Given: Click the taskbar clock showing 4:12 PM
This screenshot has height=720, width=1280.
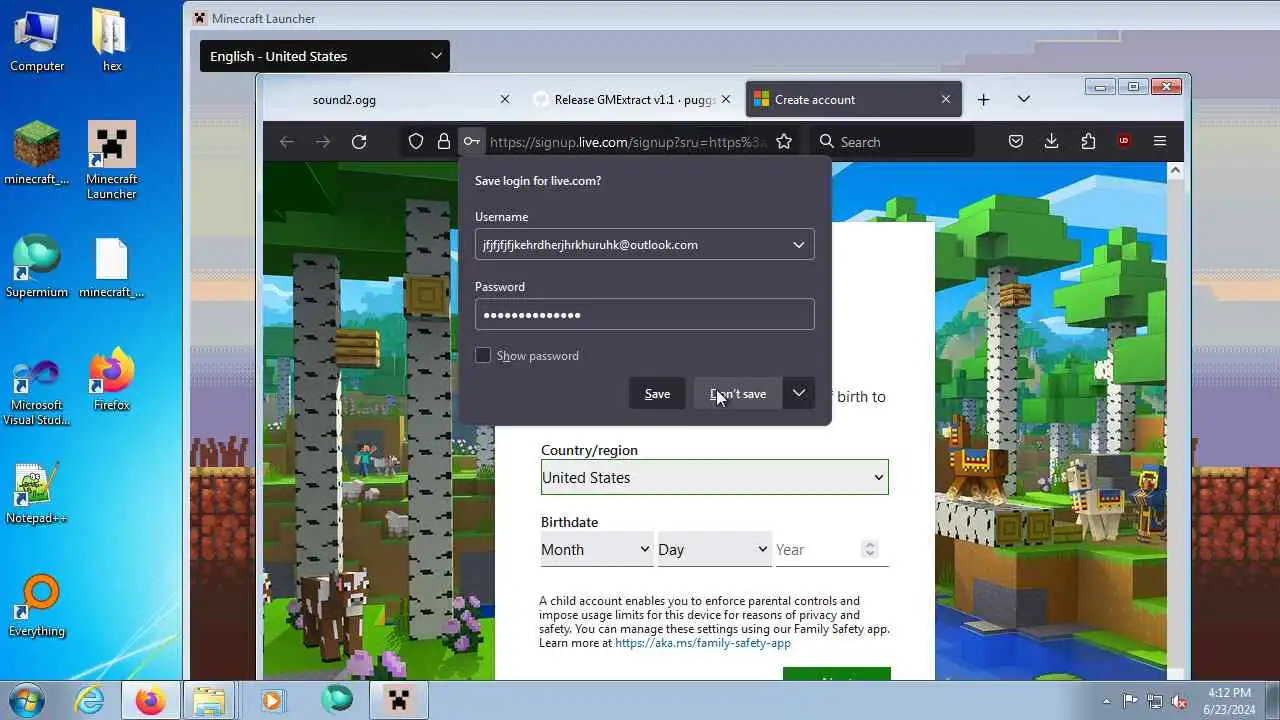Looking at the screenshot, I should pos(1229,701).
